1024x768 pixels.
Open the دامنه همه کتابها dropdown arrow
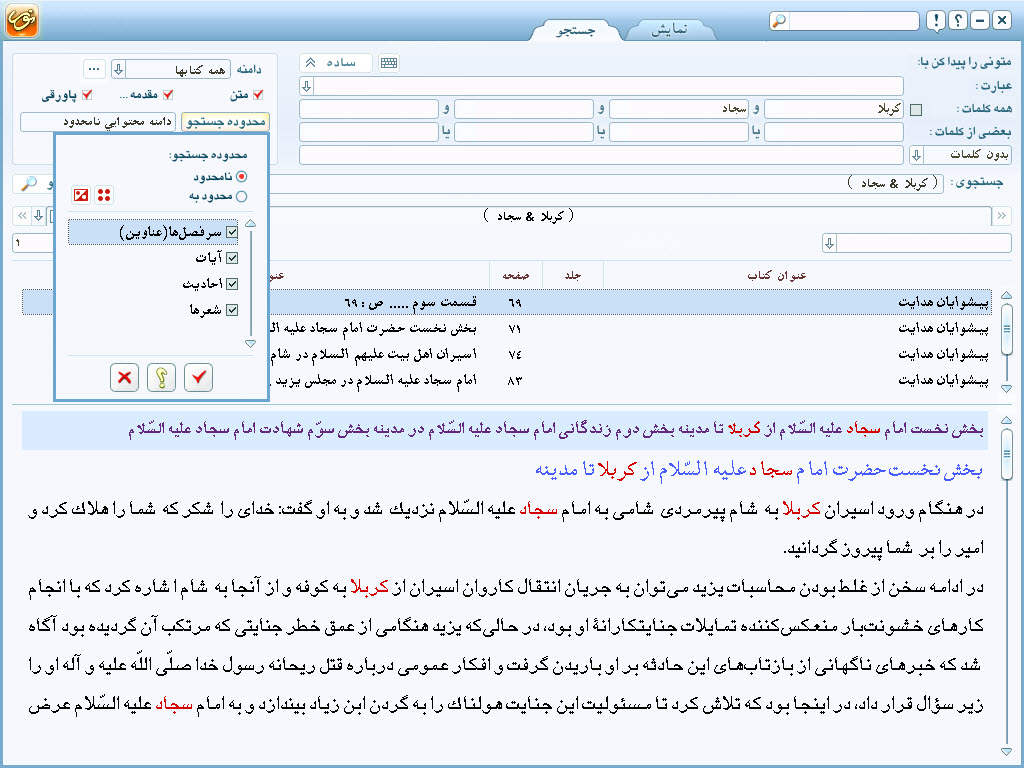click(x=118, y=69)
